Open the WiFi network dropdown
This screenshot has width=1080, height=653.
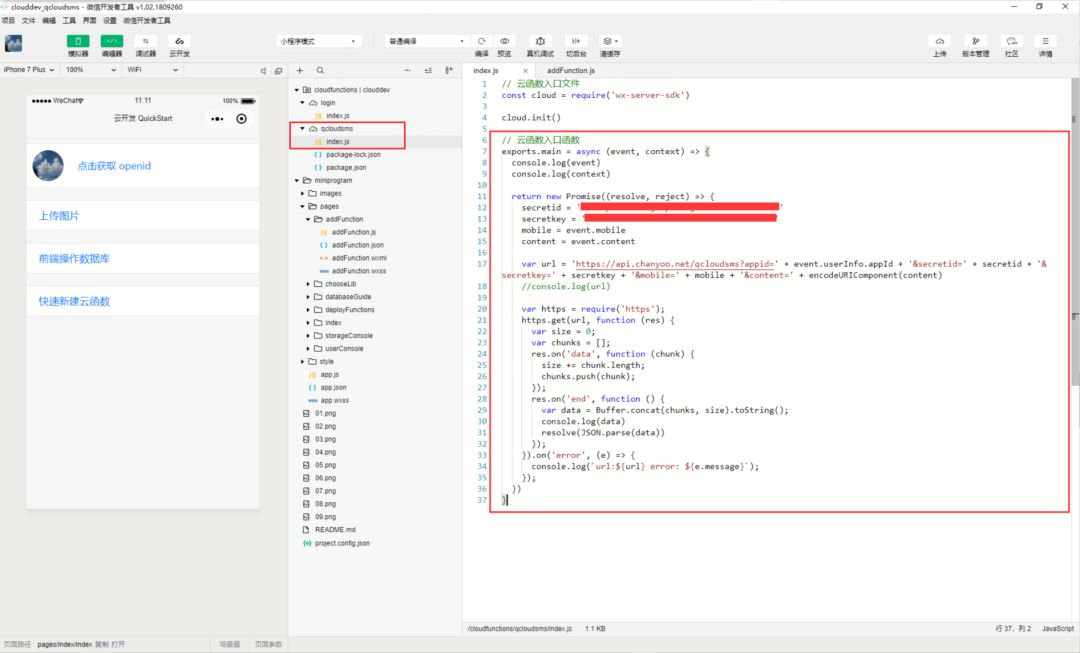tap(152, 70)
